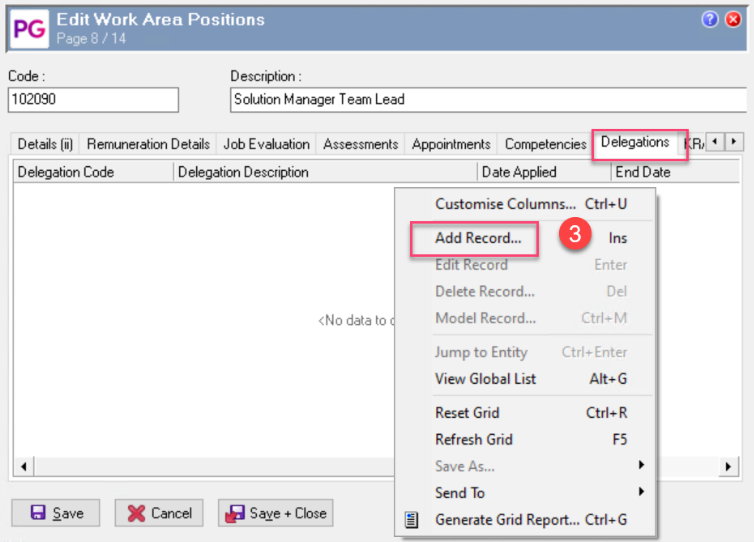Choose Reset Grid from the menu
Image resolution: width=754 pixels, height=542 pixels.
(467, 413)
